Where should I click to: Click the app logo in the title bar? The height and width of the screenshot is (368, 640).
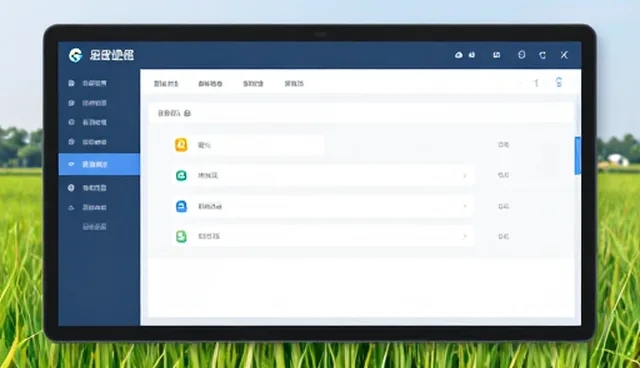coord(75,55)
